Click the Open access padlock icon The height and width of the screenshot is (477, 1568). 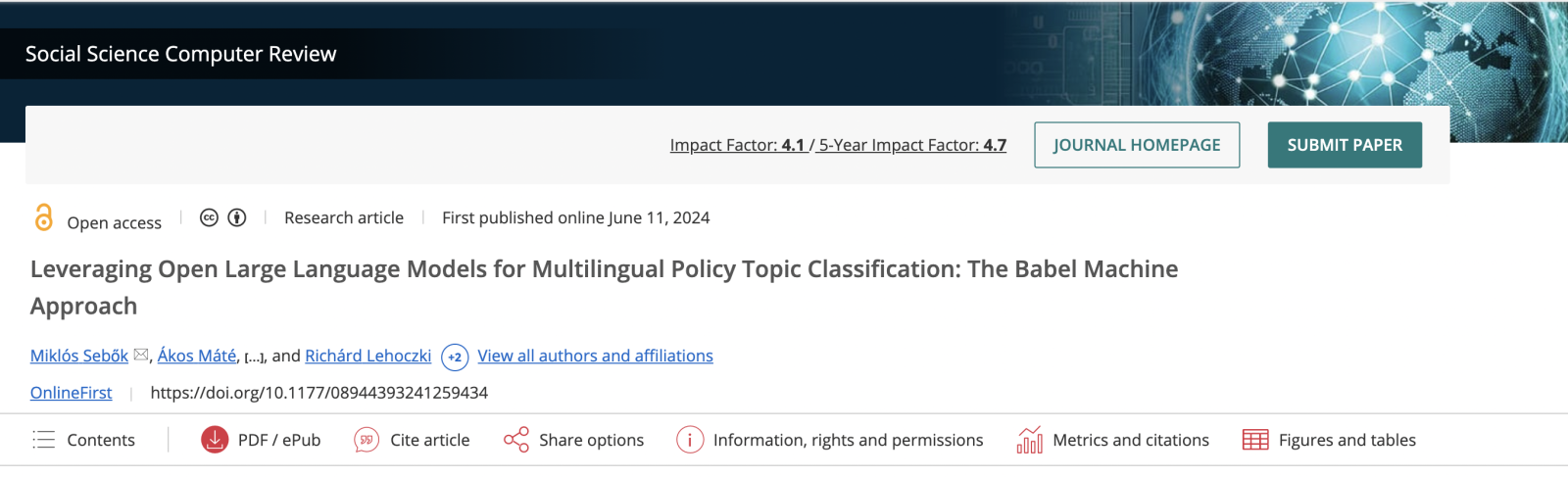tap(43, 217)
